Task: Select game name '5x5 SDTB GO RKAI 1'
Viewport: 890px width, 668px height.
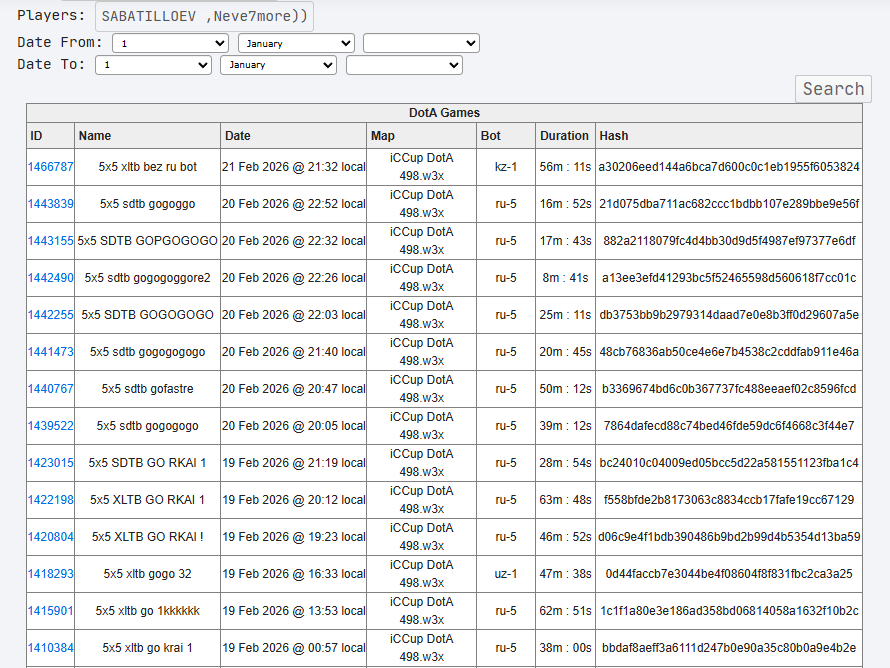Action: [148, 463]
